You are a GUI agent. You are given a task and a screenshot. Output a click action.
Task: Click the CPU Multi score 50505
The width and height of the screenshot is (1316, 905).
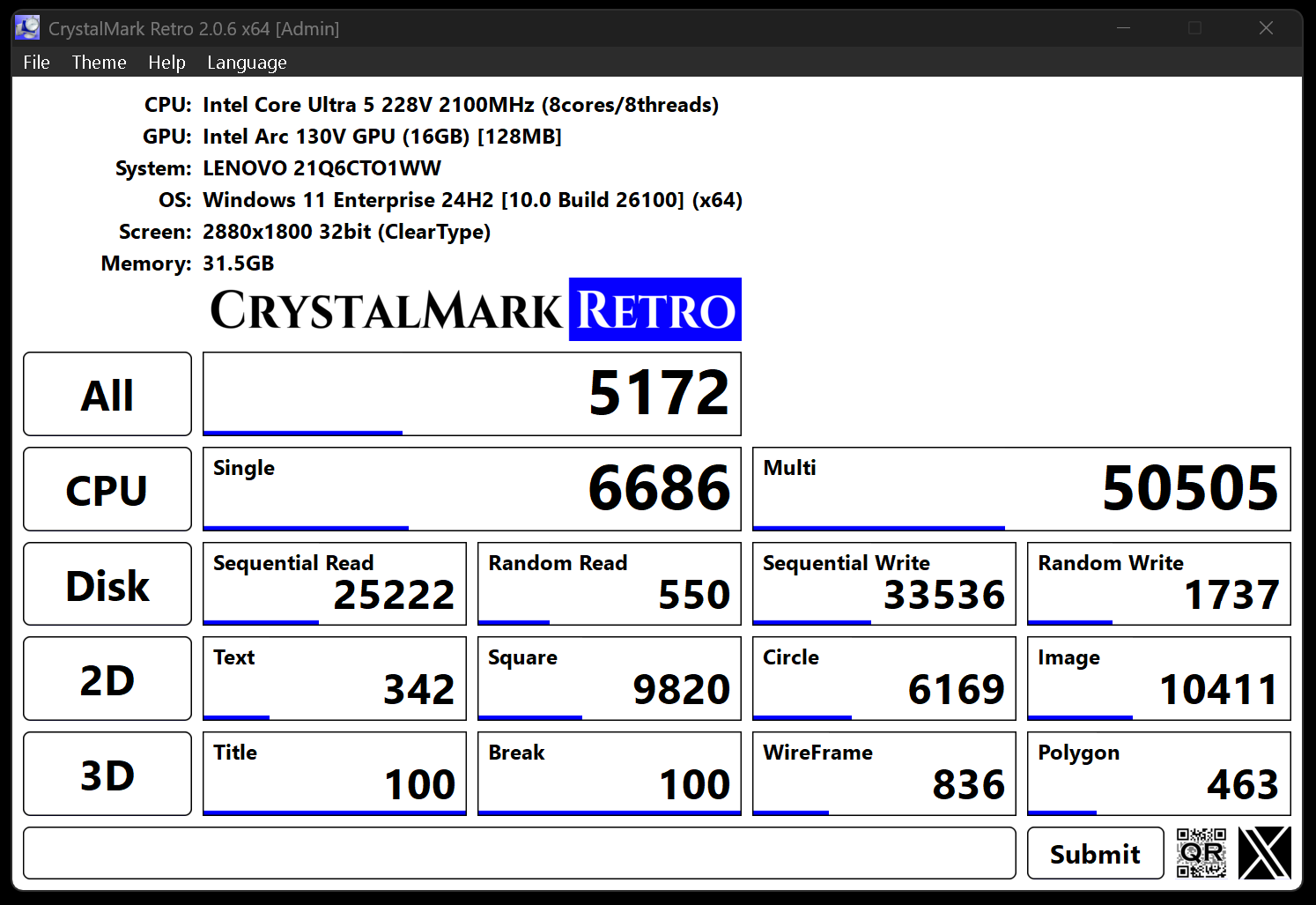[x=1022, y=489]
